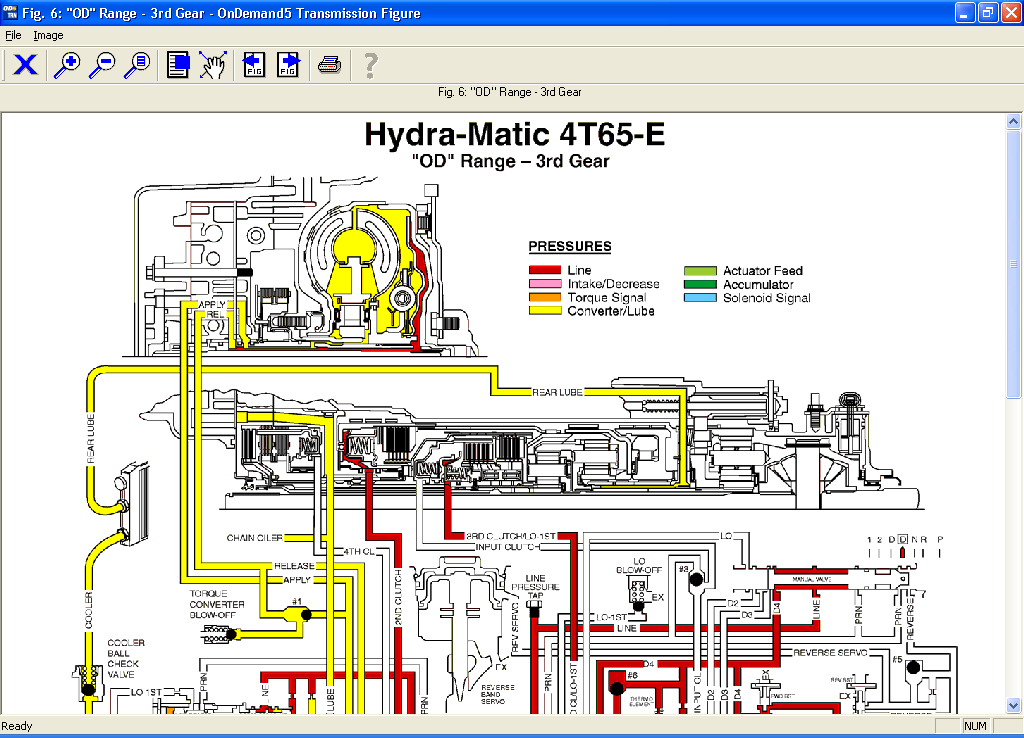Click the zoom out magnifier icon
Screen dimensions: 1024x738
point(102,65)
